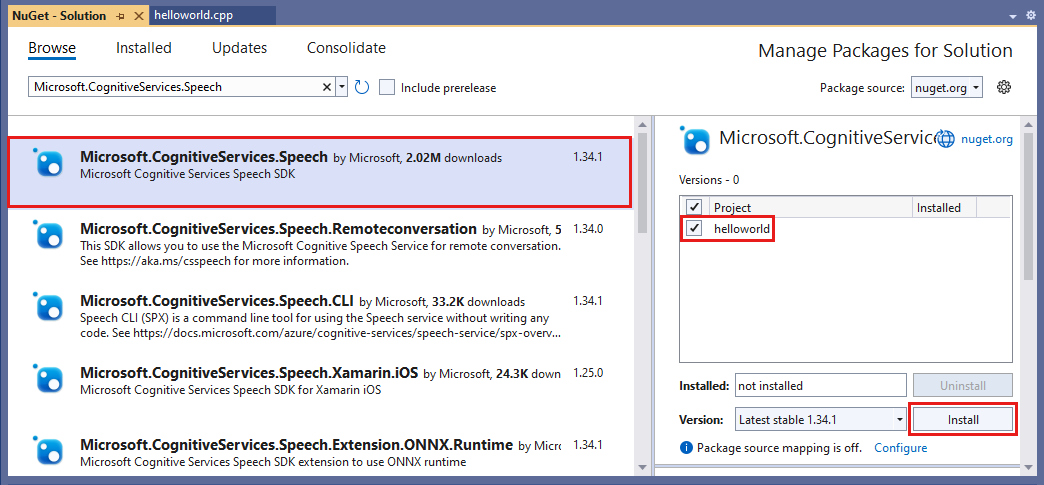This screenshot has height=485, width=1044.
Task: Click details pane scroll up arrow
Action: click(1028, 124)
